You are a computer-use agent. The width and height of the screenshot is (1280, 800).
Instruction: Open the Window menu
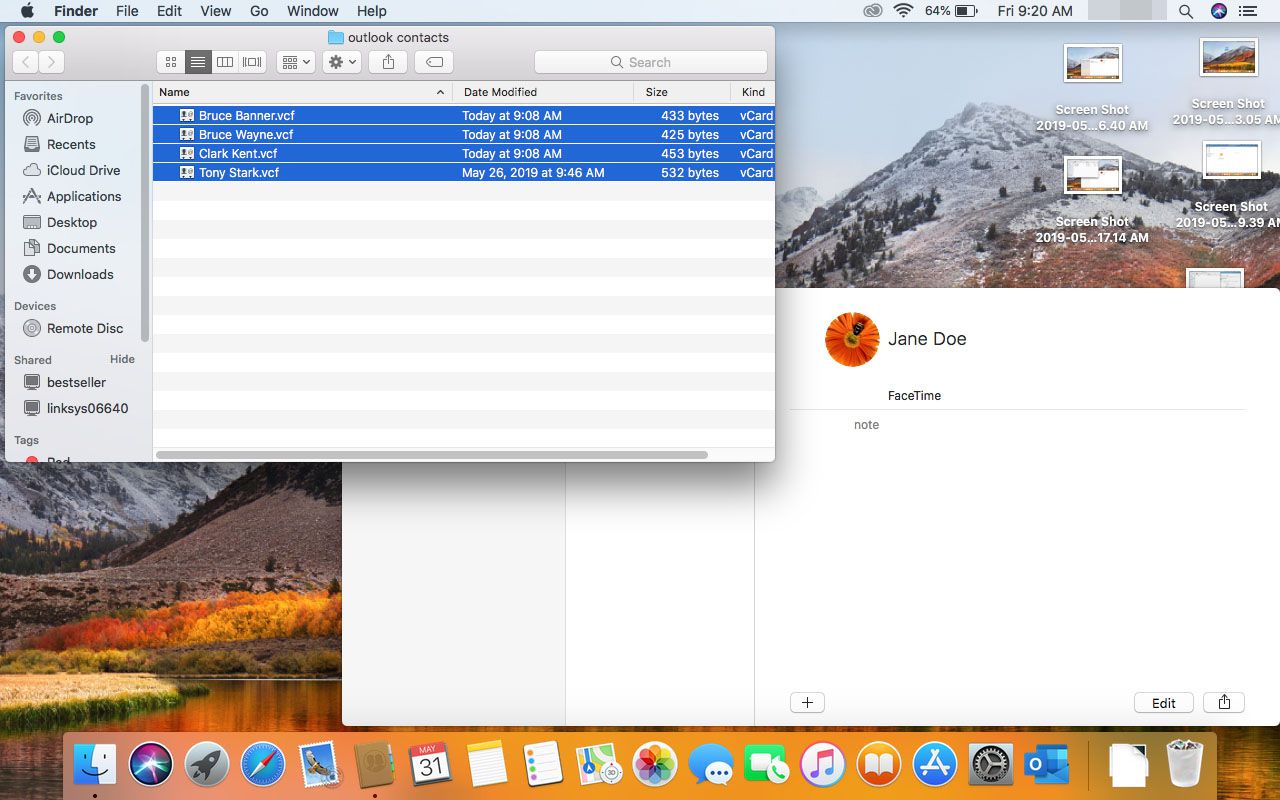pyautogui.click(x=312, y=11)
